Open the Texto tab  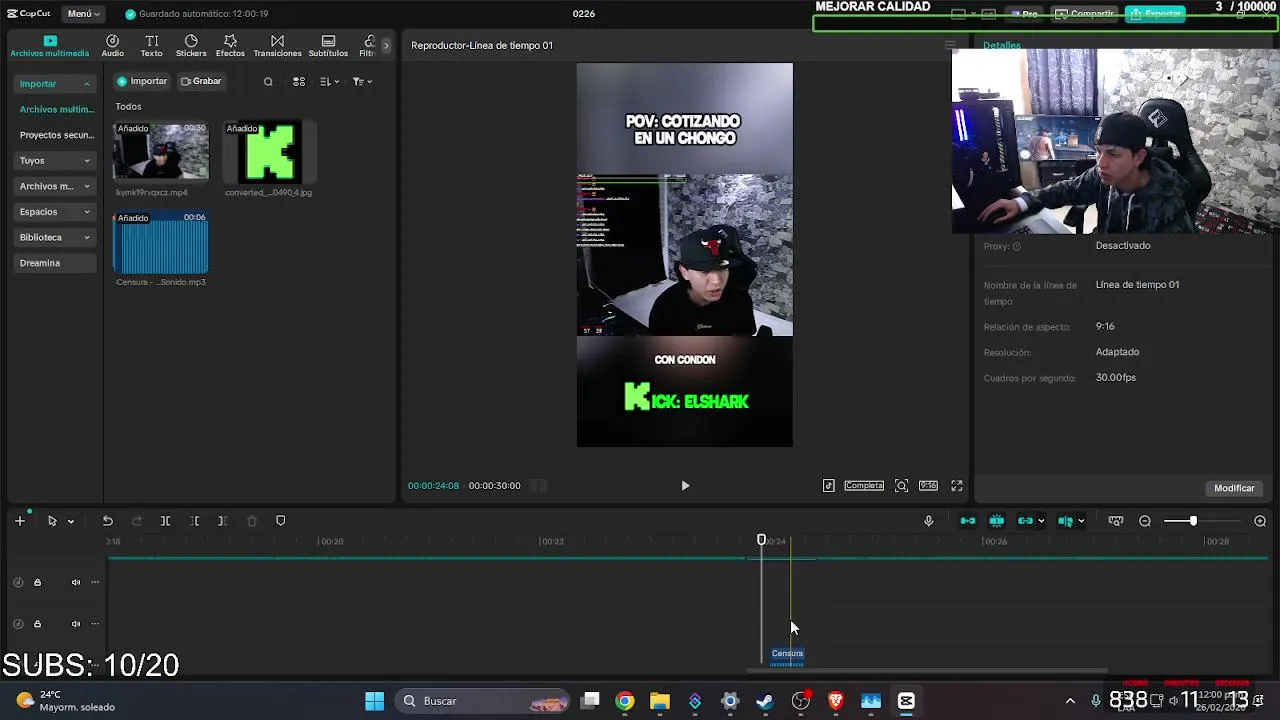click(x=151, y=46)
